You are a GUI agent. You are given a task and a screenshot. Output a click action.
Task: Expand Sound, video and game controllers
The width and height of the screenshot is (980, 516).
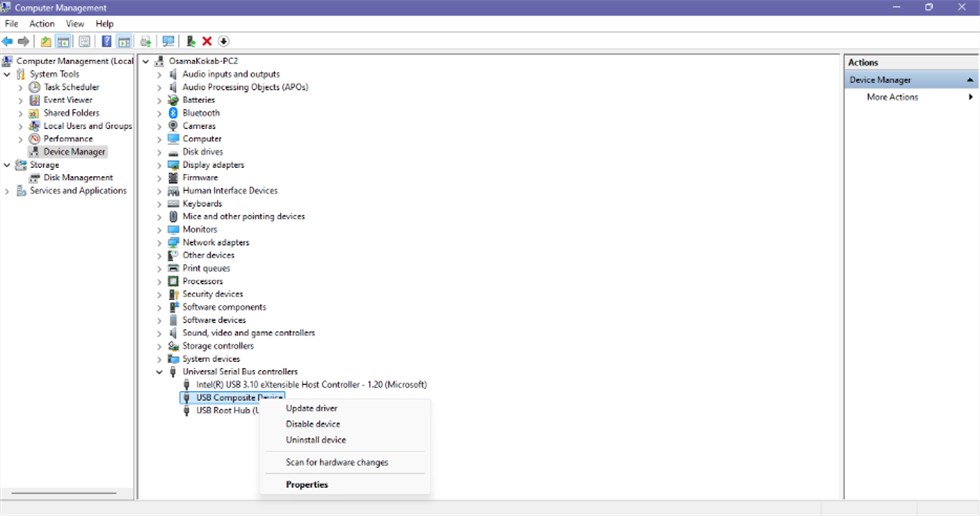(159, 333)
